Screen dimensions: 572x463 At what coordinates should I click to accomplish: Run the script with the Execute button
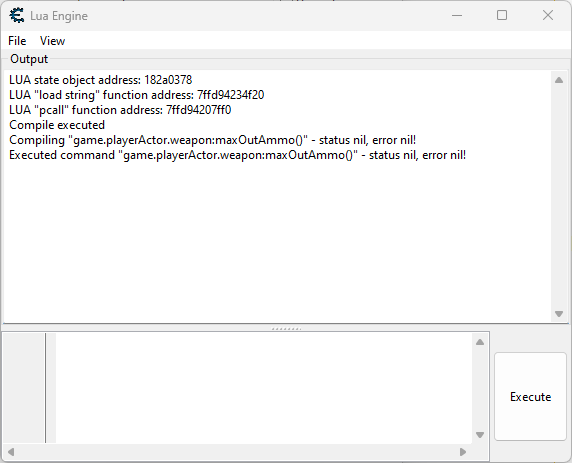pos(530,397)
